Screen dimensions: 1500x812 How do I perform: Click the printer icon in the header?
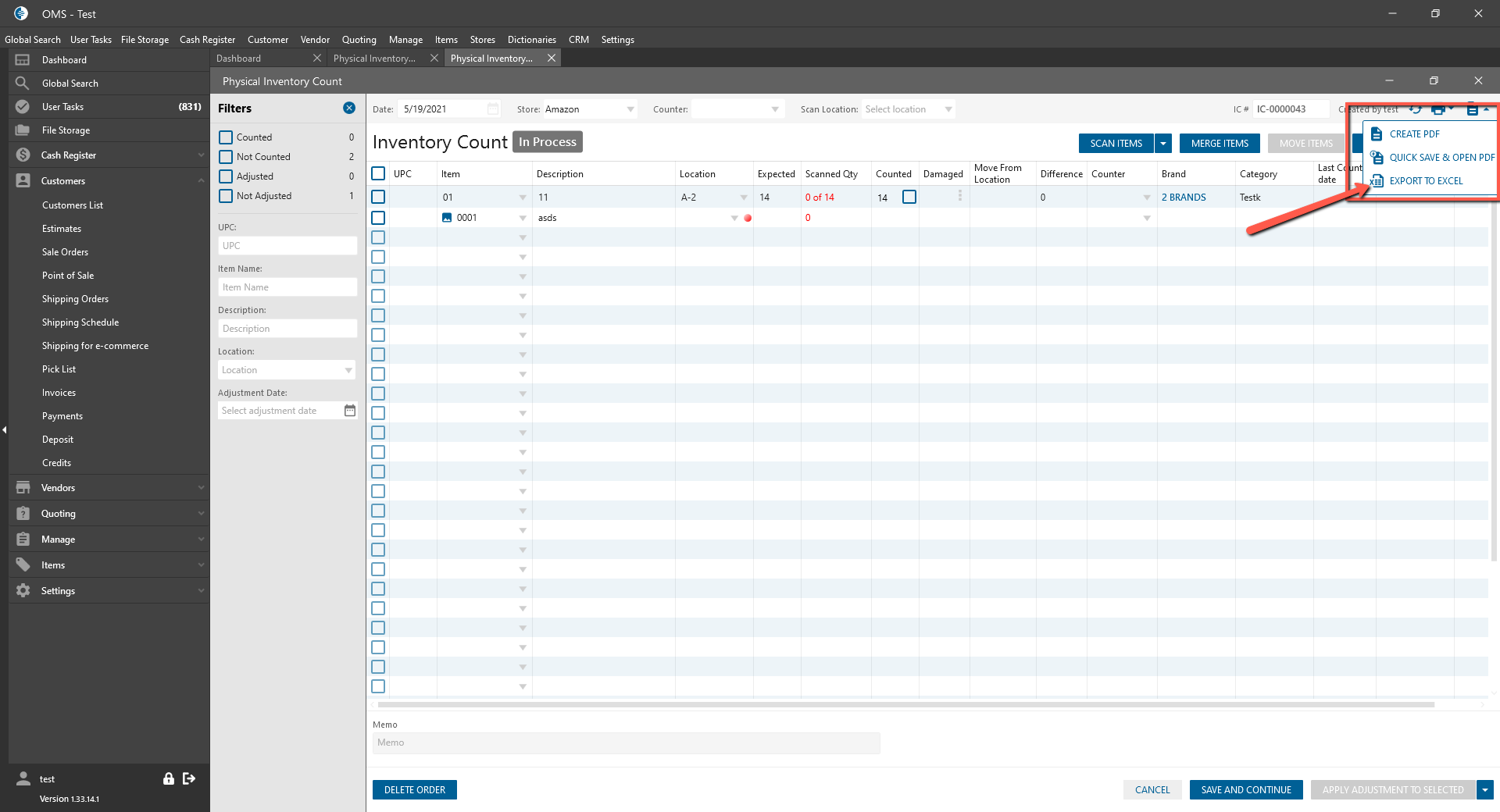(x=1438, y=109)
